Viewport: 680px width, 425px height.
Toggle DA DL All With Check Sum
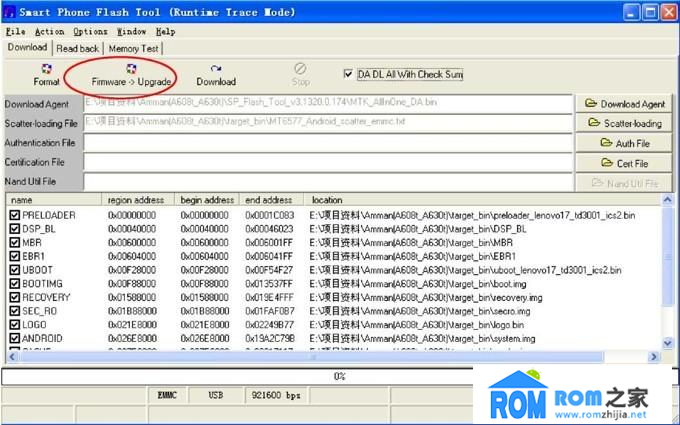pos(348,74)
